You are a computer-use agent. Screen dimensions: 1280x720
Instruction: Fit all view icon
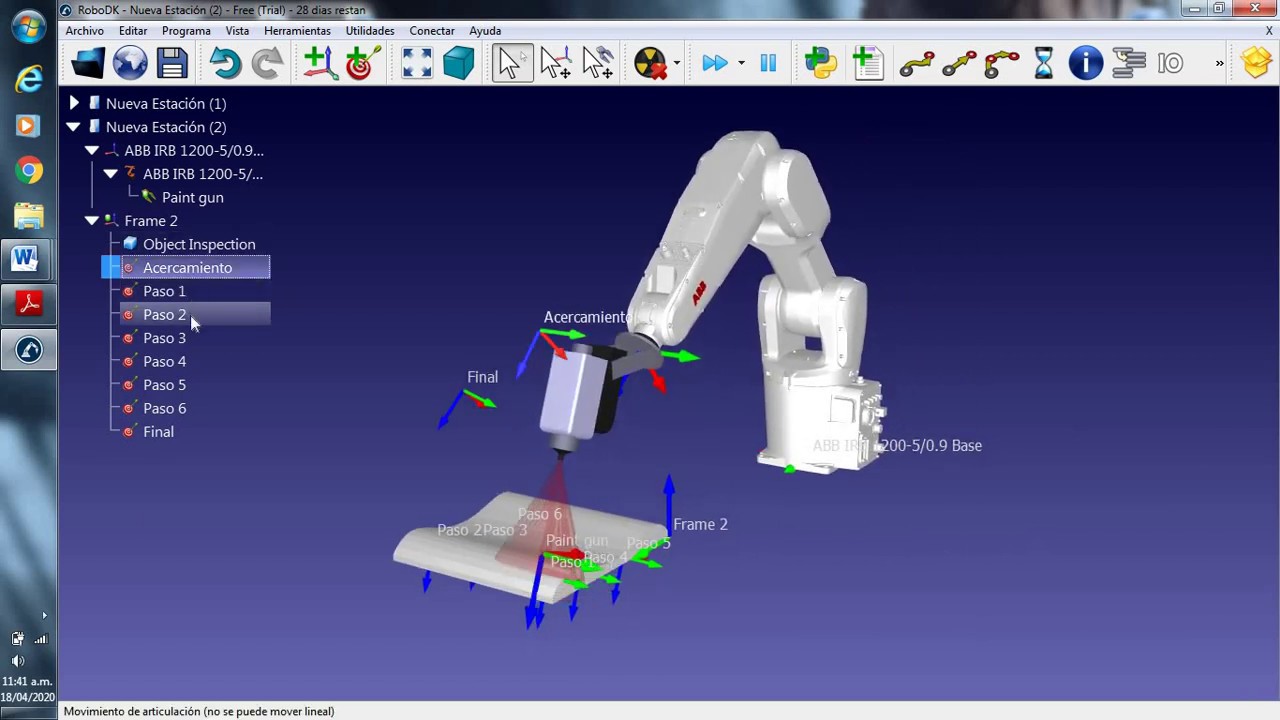(x=416, y=63)
